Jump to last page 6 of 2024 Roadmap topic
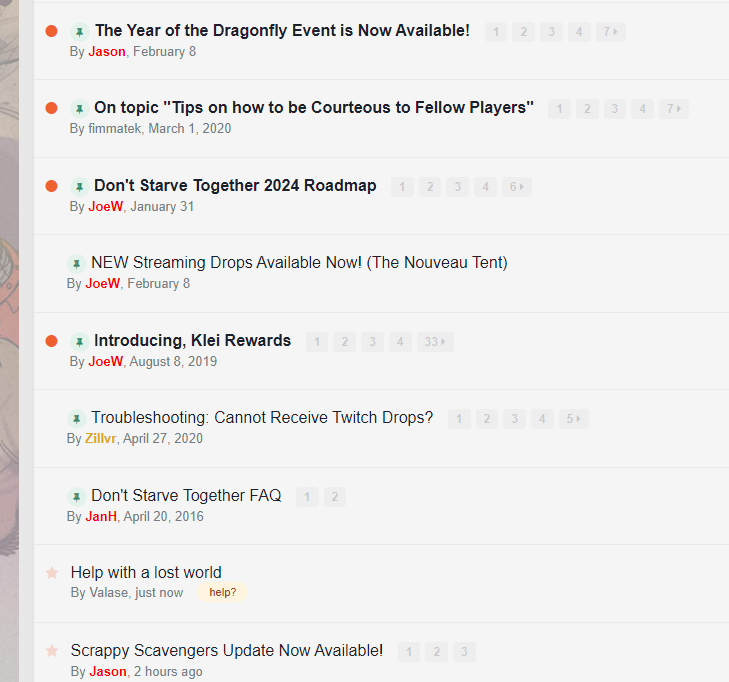 (516, 187)
